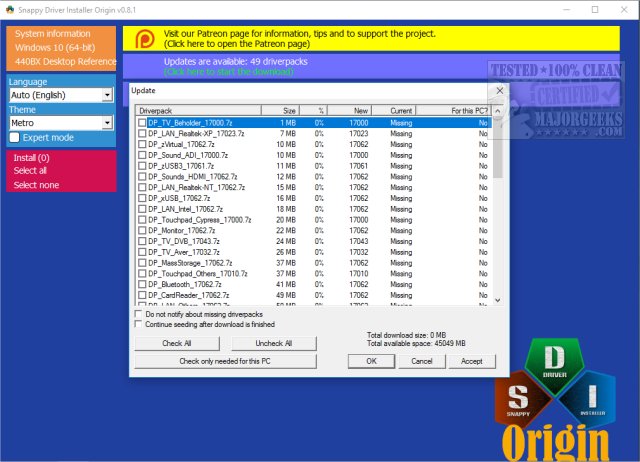Tick checkbox for DP_zUSB3_17061.7z

[142, 166]
